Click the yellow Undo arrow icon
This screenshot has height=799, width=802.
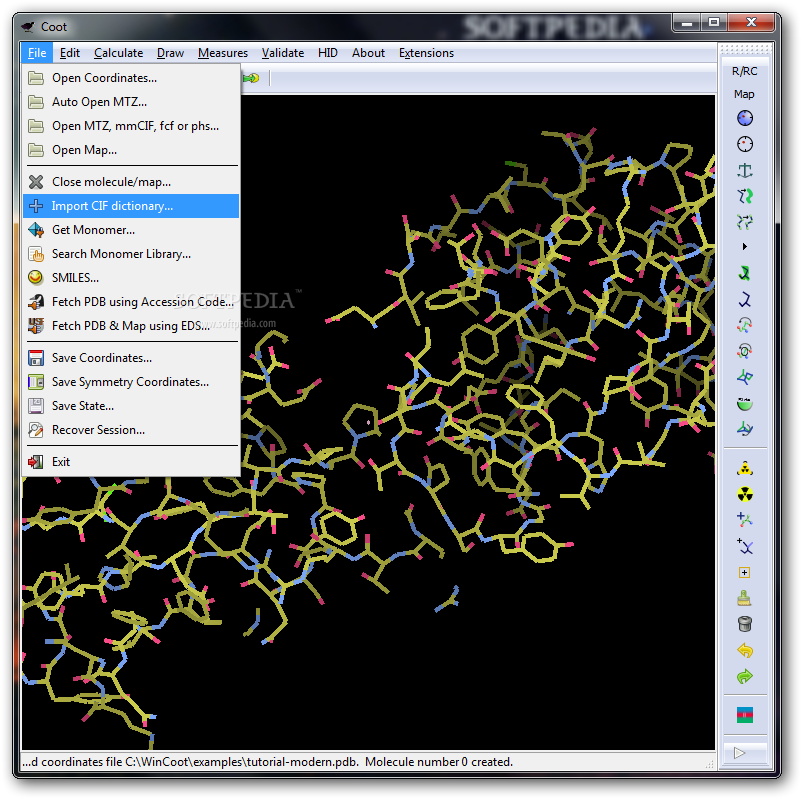(745, 651)
